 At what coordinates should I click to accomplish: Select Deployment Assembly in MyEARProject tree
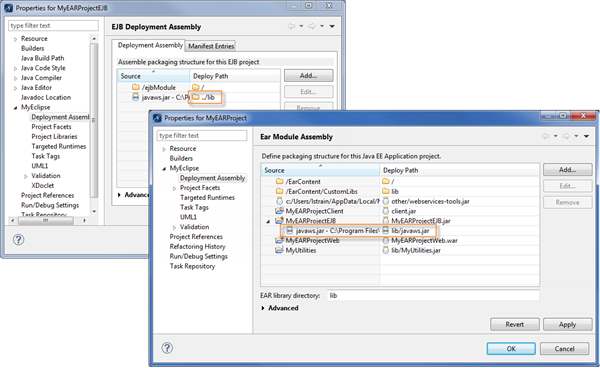[212, 178]
